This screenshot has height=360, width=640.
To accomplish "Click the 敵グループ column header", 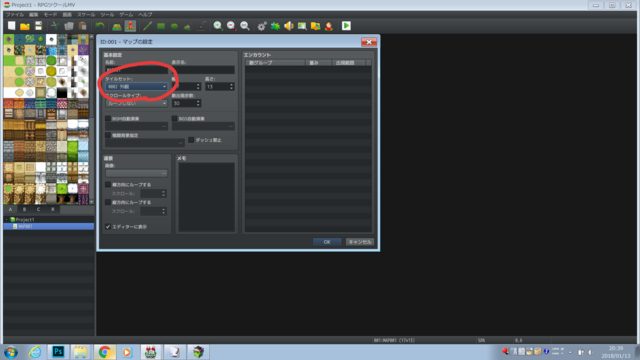I will pyautogui.click(x=275, y=63).
